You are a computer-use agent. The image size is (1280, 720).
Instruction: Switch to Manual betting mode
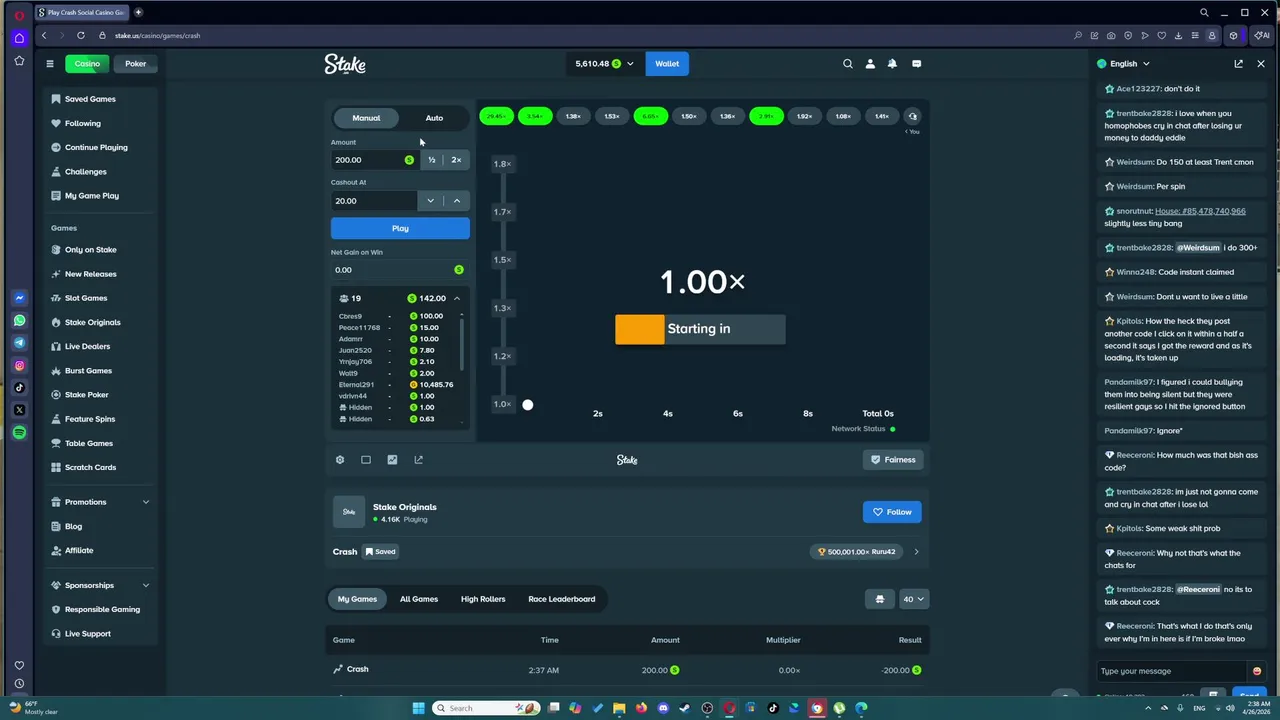366,118
